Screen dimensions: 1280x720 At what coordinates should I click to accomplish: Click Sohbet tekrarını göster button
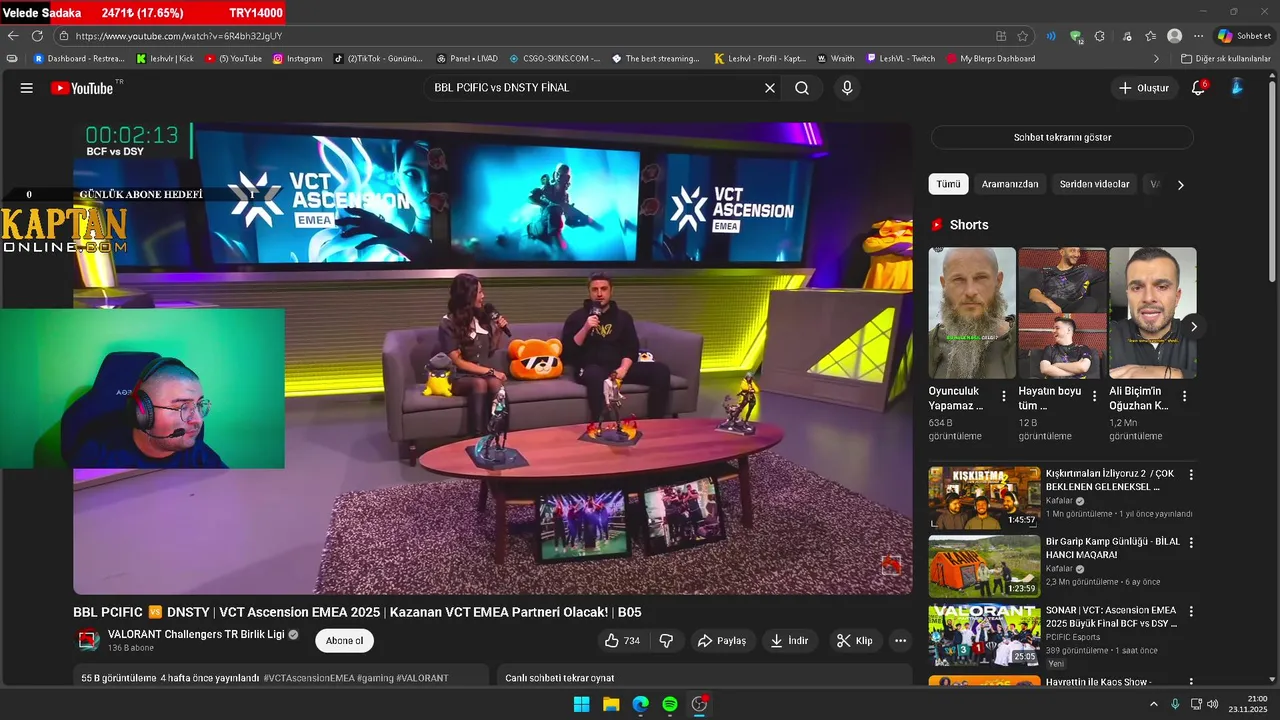click(x=1062, y=137)
